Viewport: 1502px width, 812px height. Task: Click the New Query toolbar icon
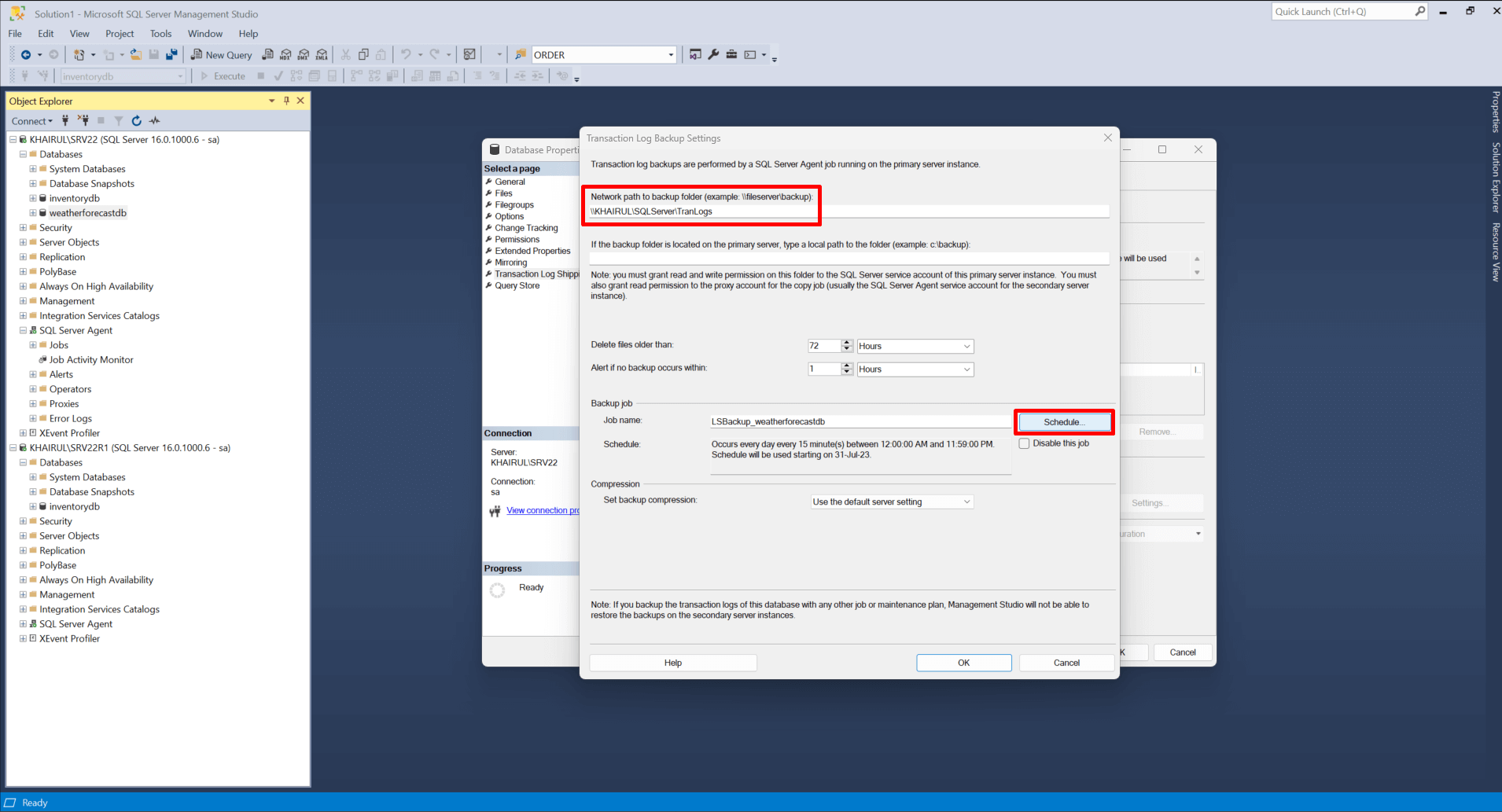221,54
